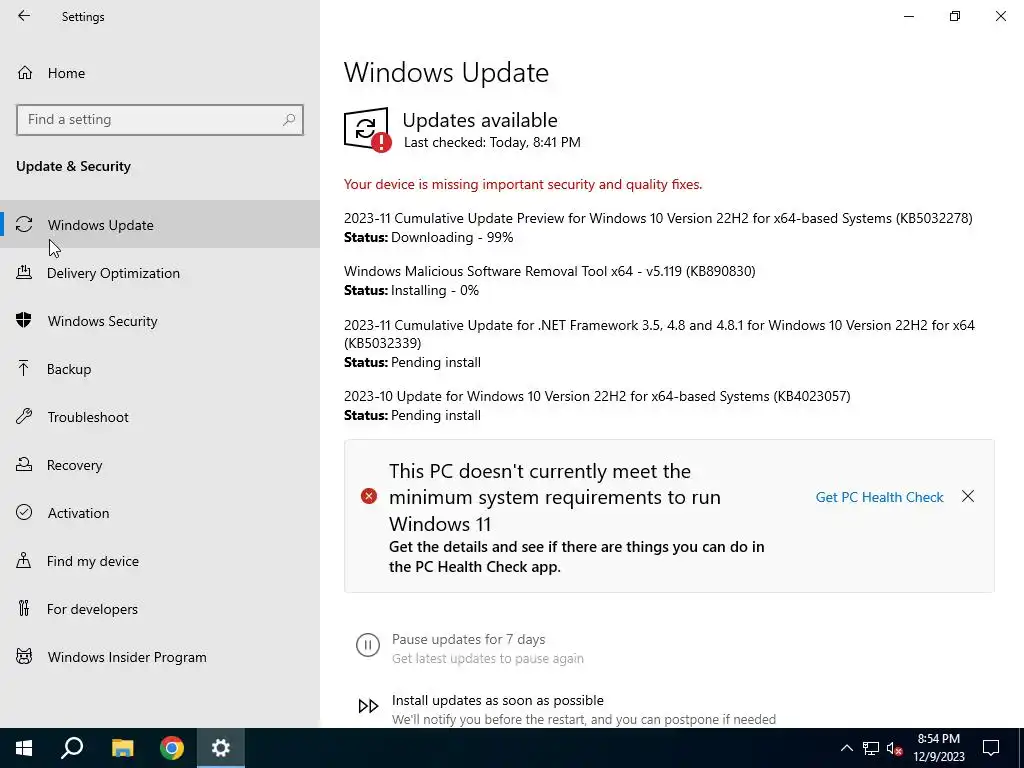Open taskbar Search
The width and height of the screenshot is (1024, 768).
(72, 748)
